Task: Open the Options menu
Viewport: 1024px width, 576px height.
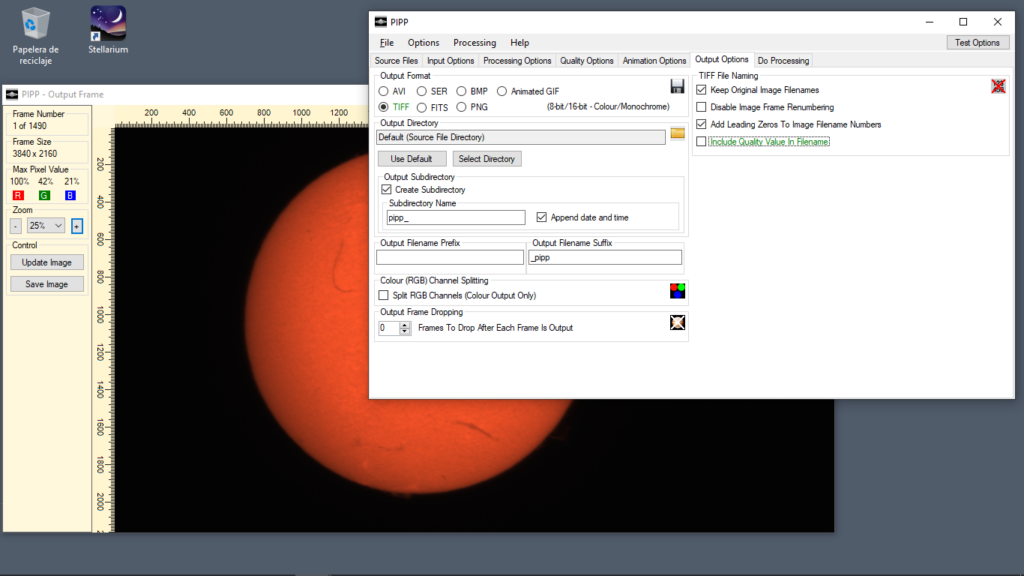Action: coord(423,42)
